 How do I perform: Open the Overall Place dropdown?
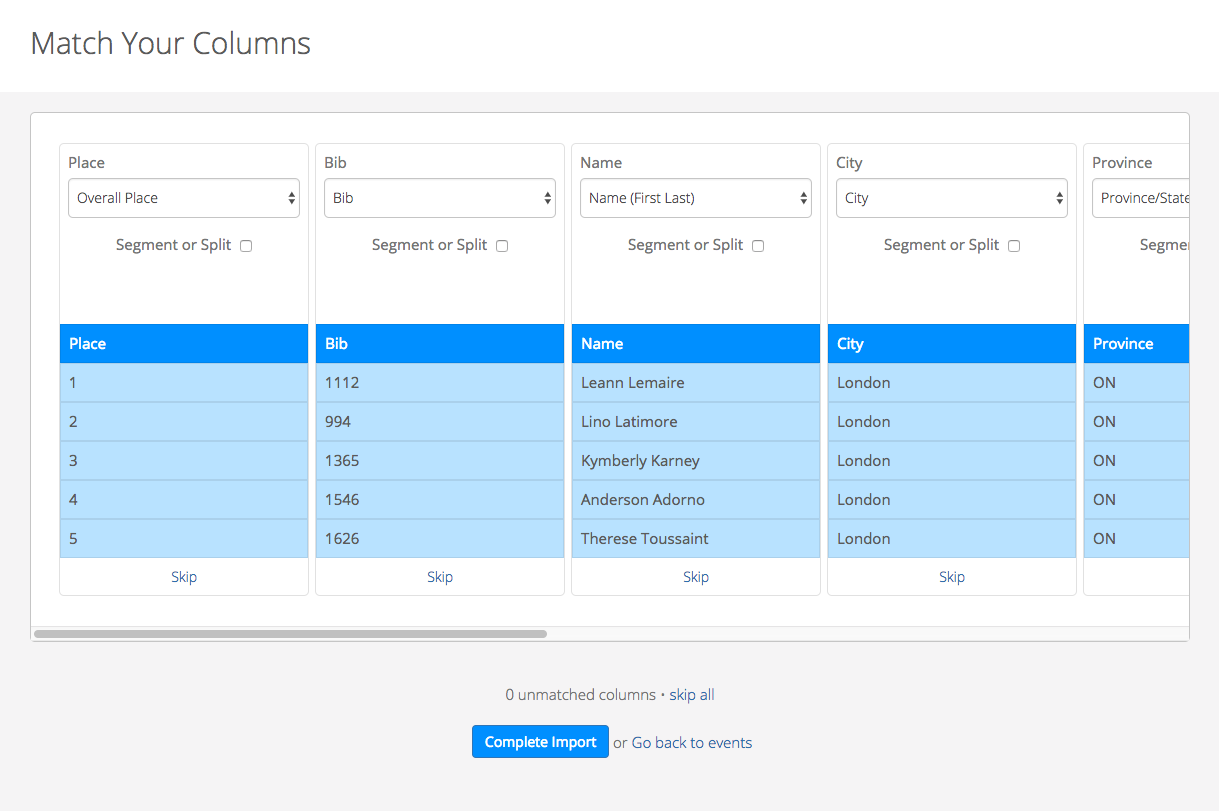pyautogui.click(x=184, y=198)
